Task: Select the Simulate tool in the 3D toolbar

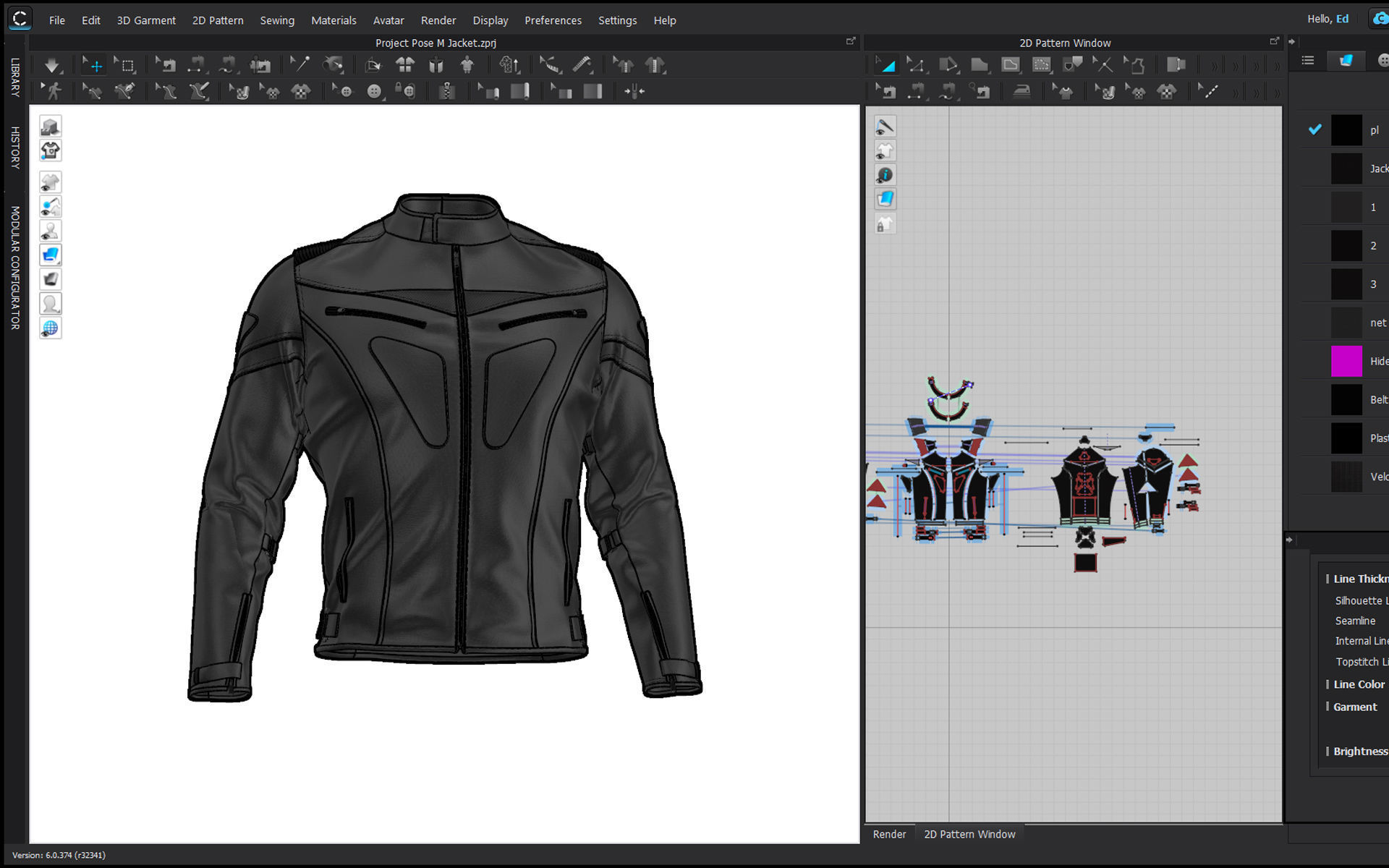Action: 51,64
